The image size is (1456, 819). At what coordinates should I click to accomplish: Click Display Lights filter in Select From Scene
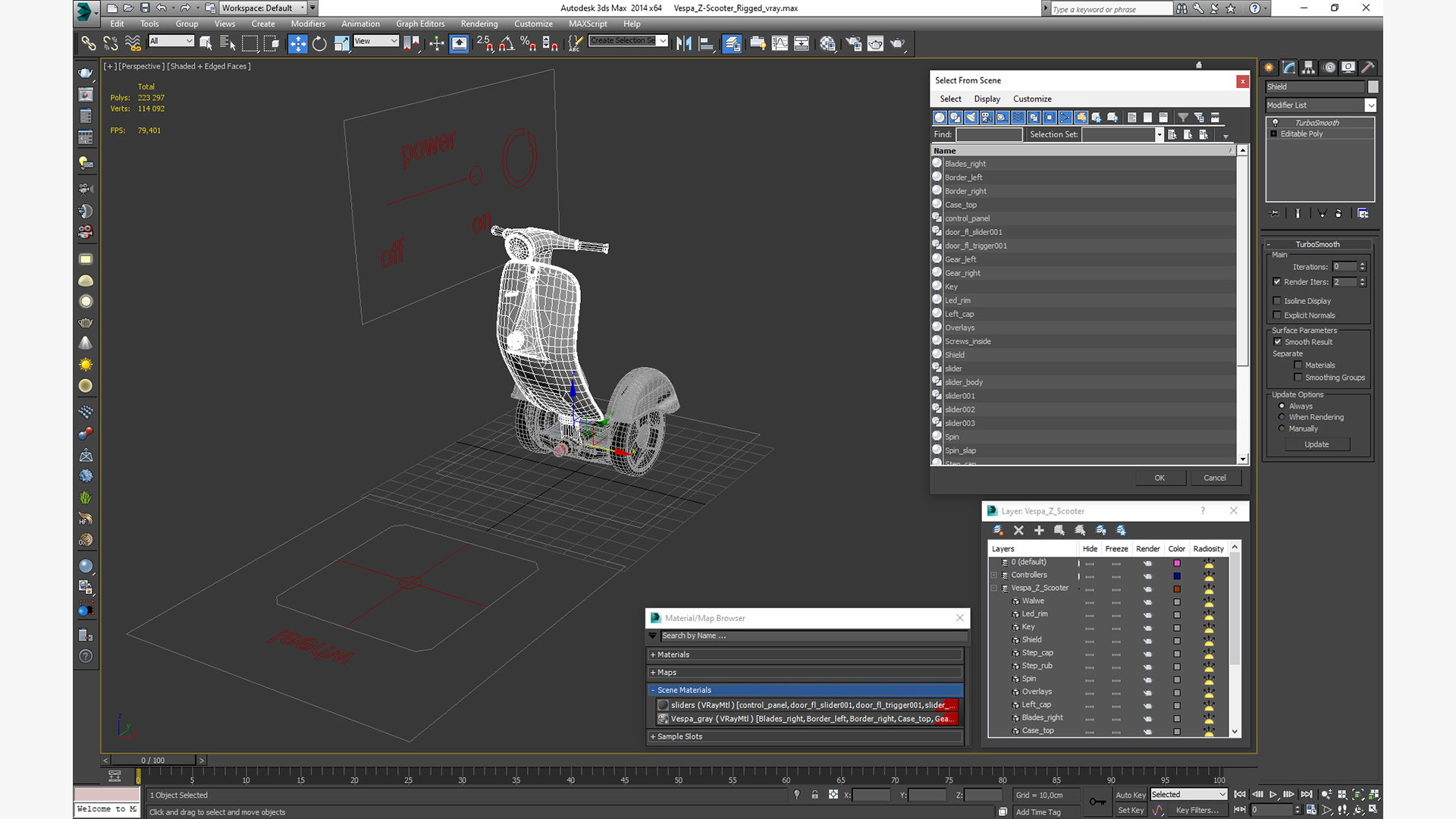(x=971, y=118)
